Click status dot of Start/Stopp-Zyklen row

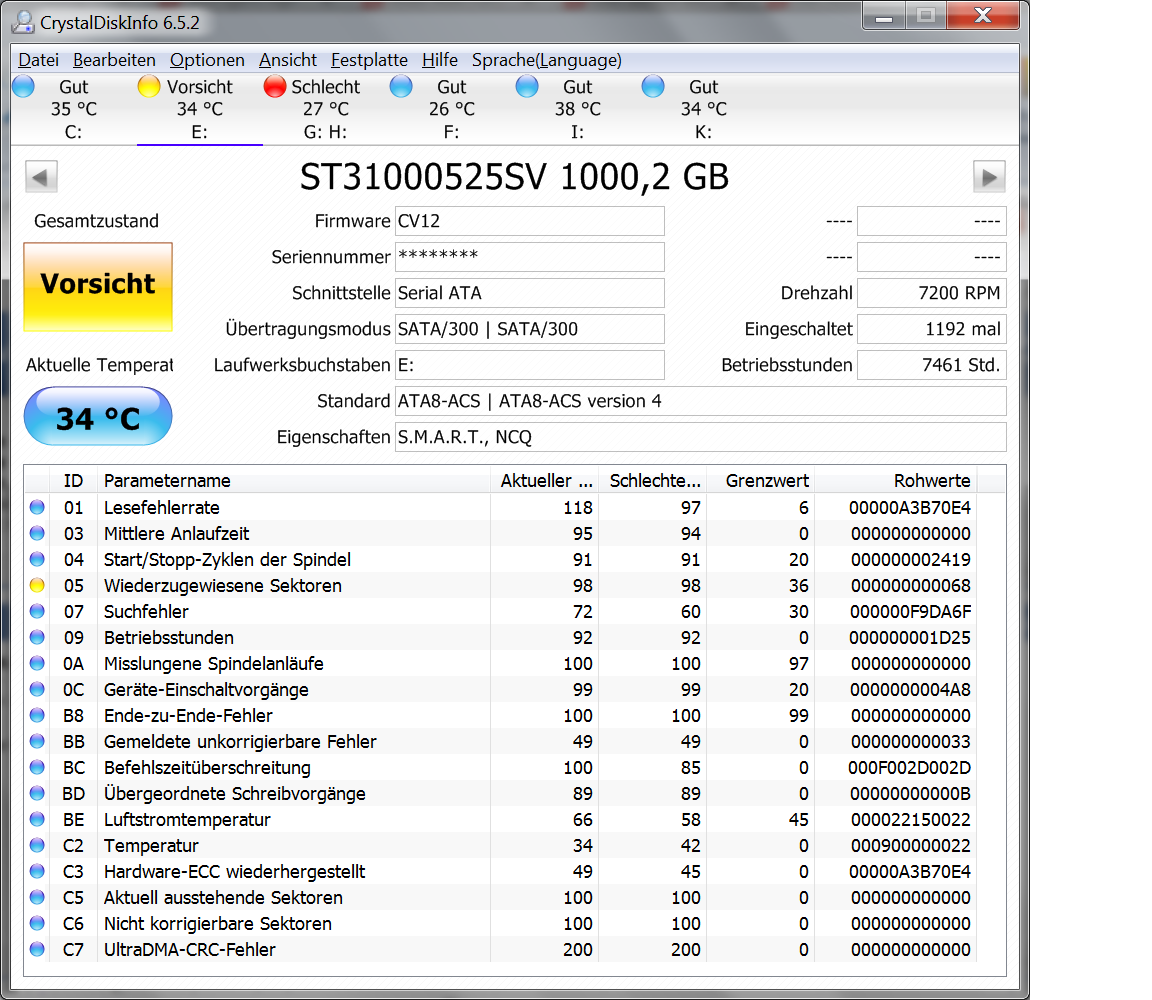coord(37,559)
